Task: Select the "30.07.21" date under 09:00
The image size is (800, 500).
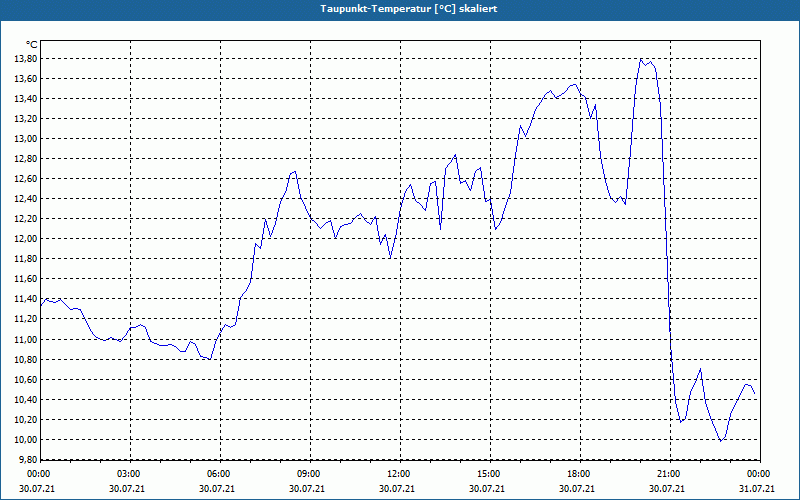Action: [307, 489]
